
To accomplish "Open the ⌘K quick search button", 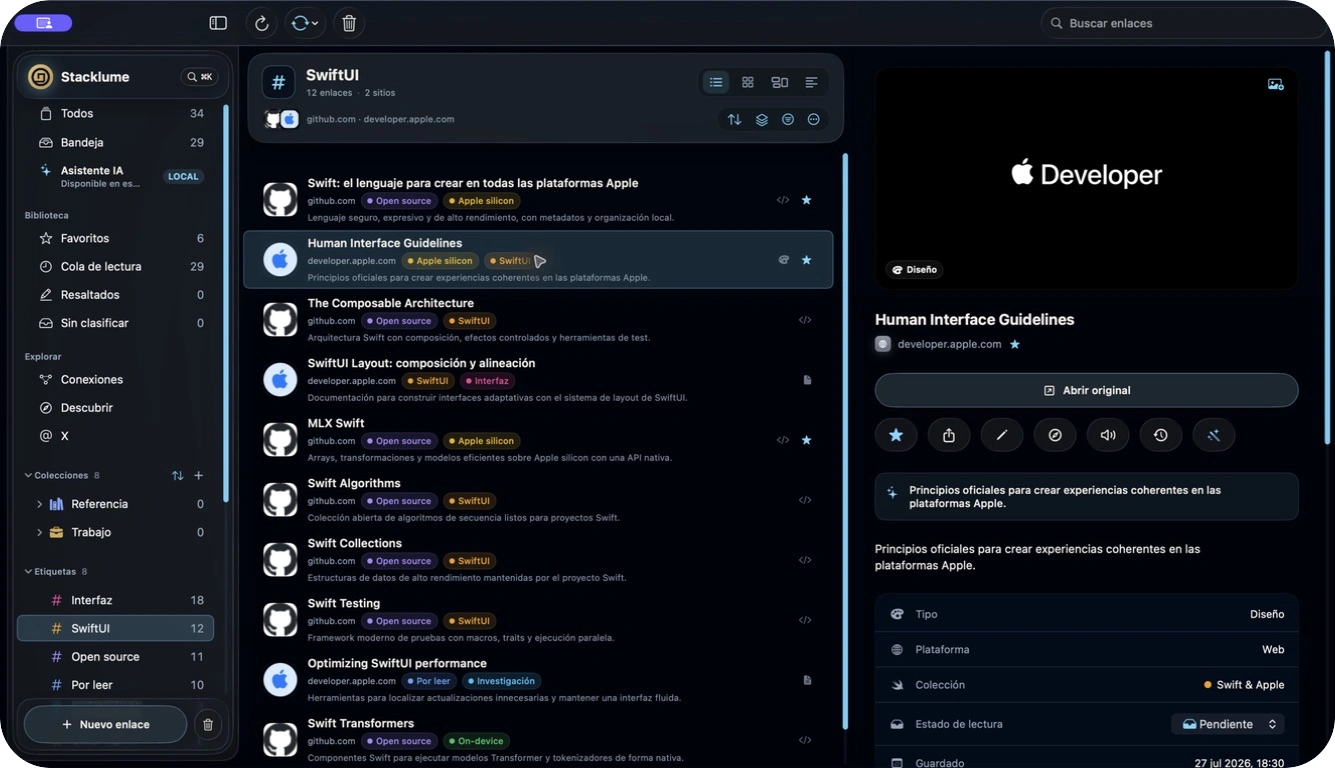I will click(x=199, y=77).
